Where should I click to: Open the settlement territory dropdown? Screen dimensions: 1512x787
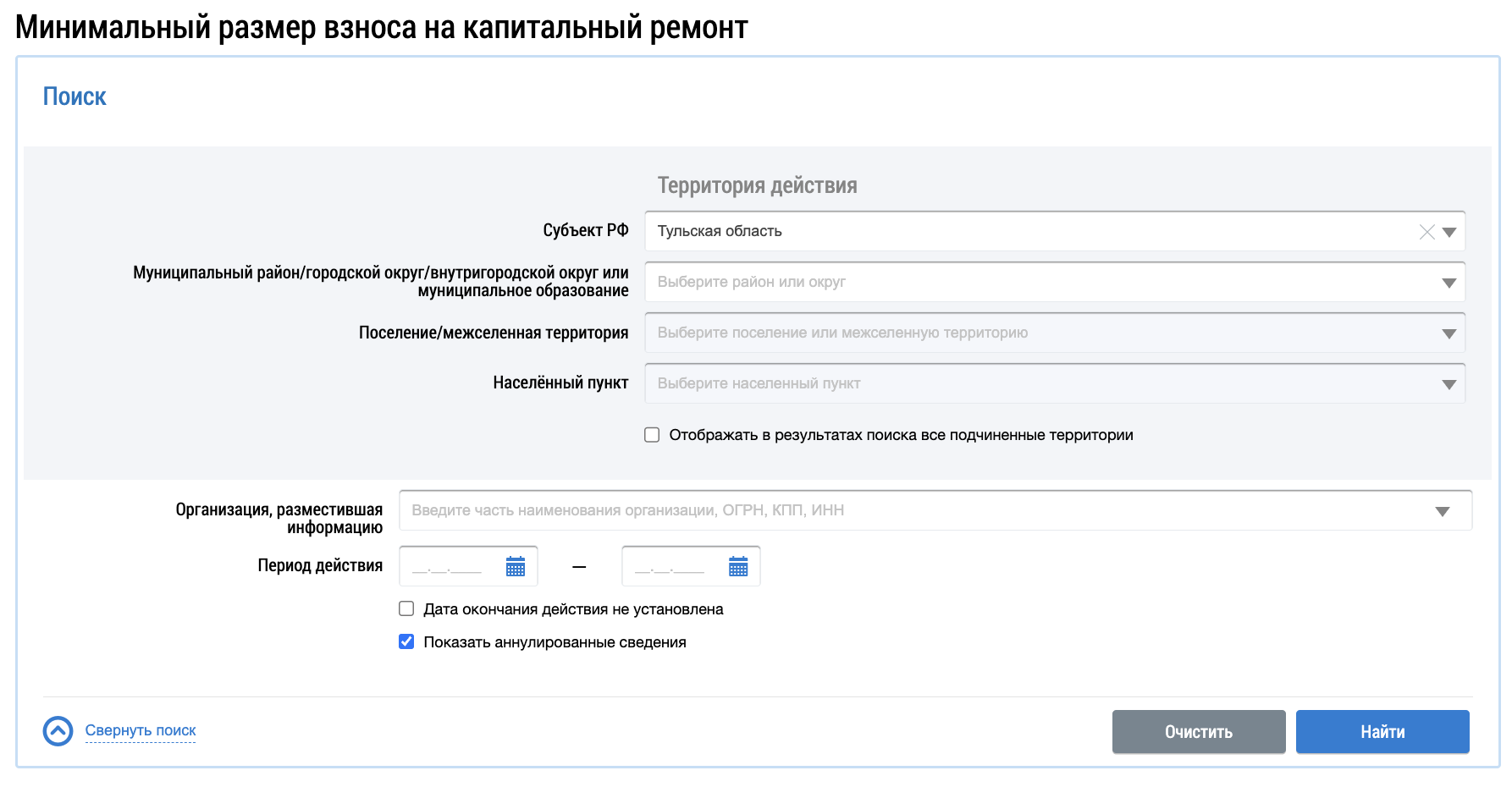[1449, 333]
